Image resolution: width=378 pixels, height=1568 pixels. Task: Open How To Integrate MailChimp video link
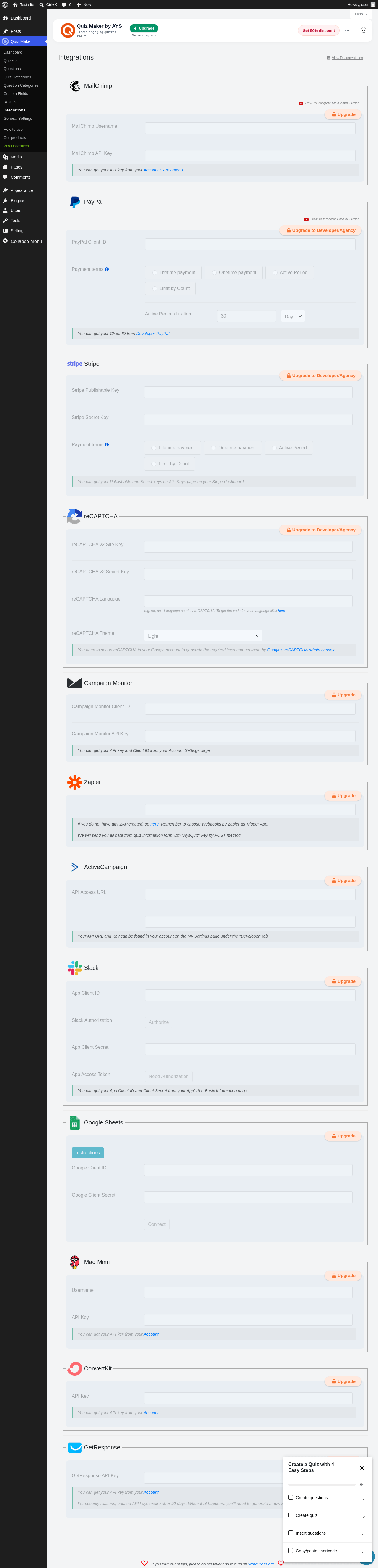click(x=332, y=103)
